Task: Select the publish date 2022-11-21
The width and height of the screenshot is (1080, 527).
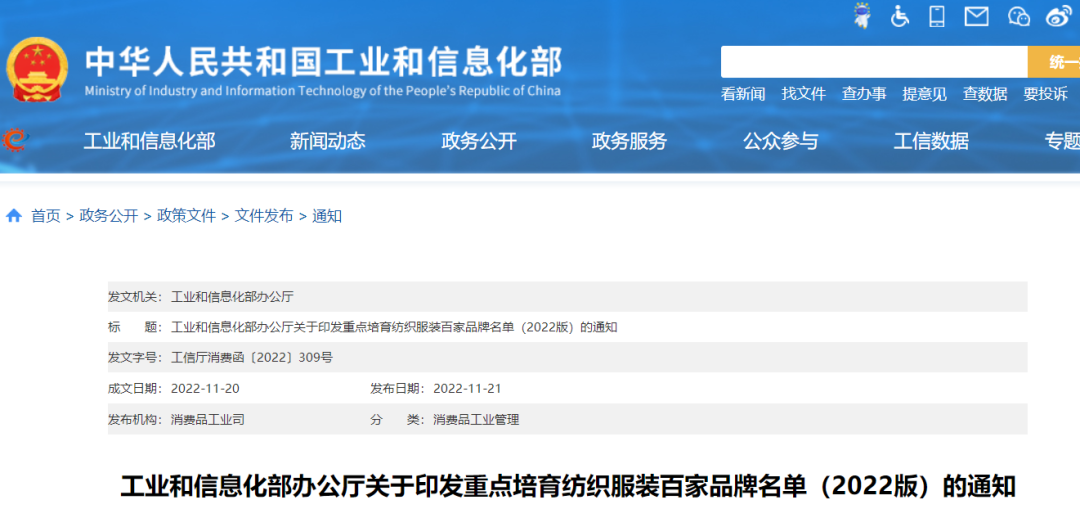Action: tap(467, 389)
